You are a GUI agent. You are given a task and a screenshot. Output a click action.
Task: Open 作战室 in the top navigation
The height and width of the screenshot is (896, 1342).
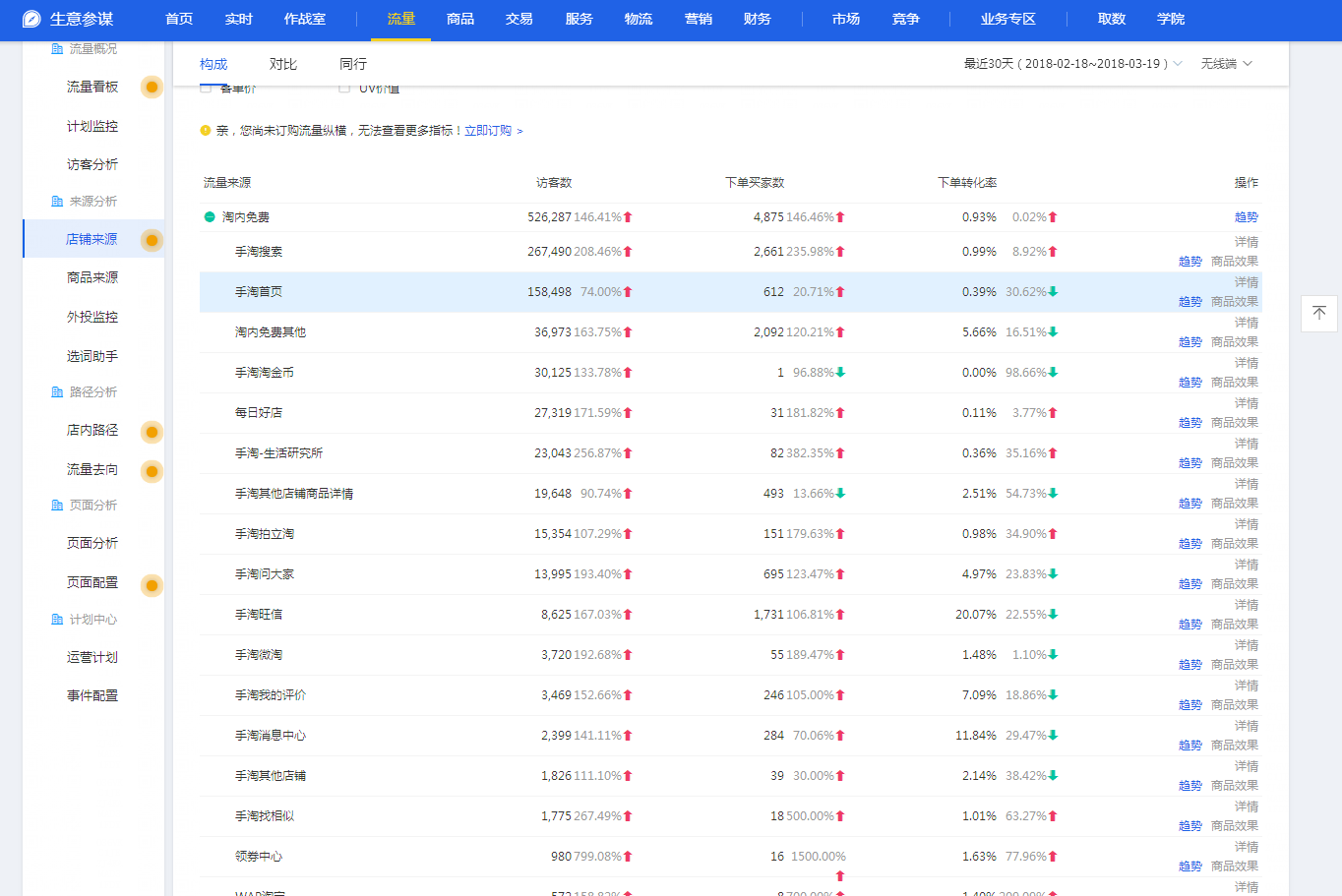305,19
